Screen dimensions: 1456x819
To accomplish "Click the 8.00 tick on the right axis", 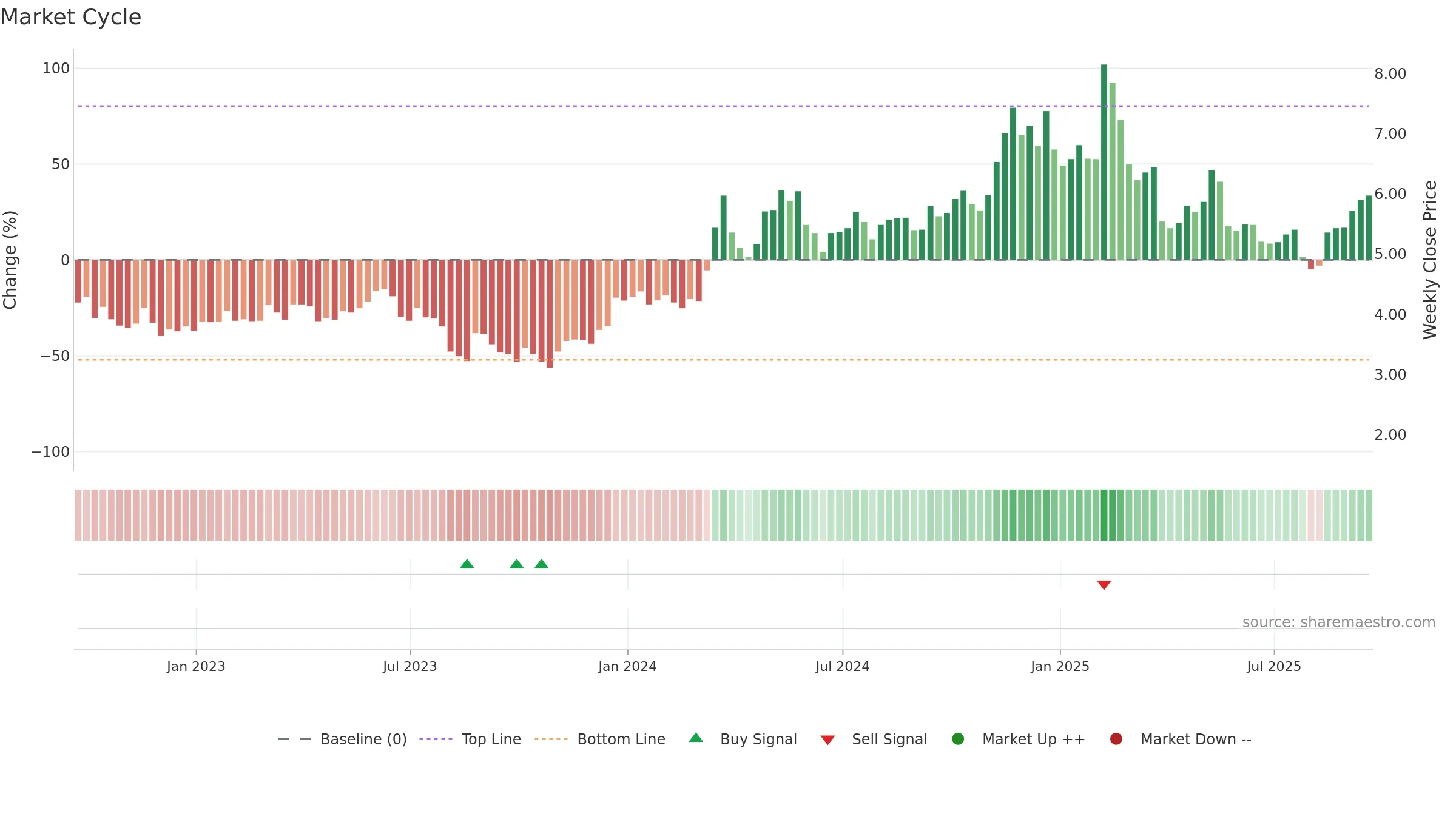I will point(1390,74).
